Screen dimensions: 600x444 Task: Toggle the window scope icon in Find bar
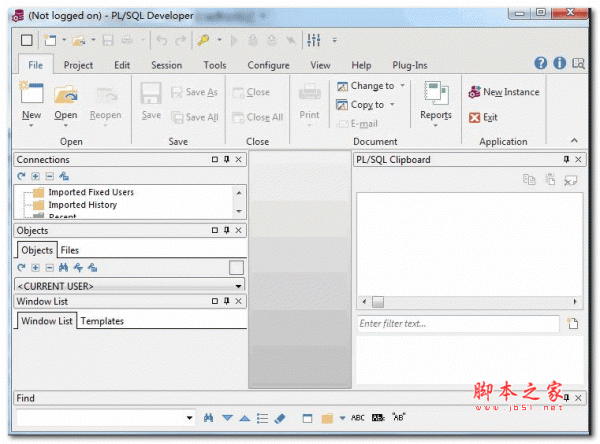307,418
